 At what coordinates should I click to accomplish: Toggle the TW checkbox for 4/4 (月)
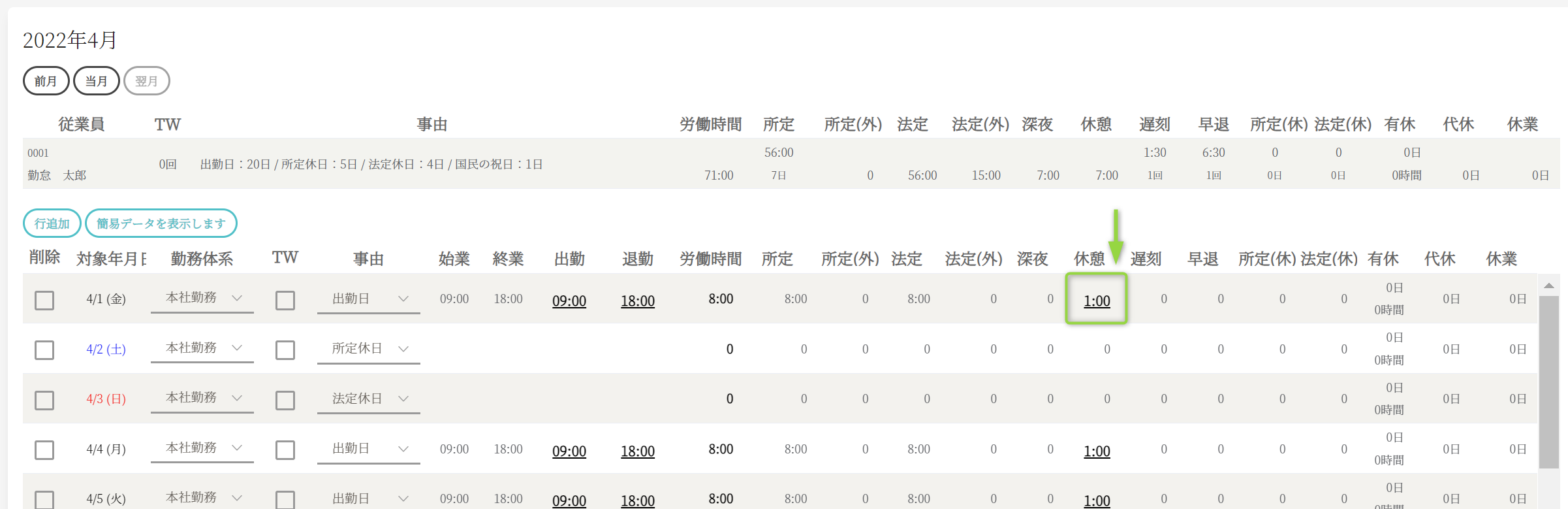285,450
